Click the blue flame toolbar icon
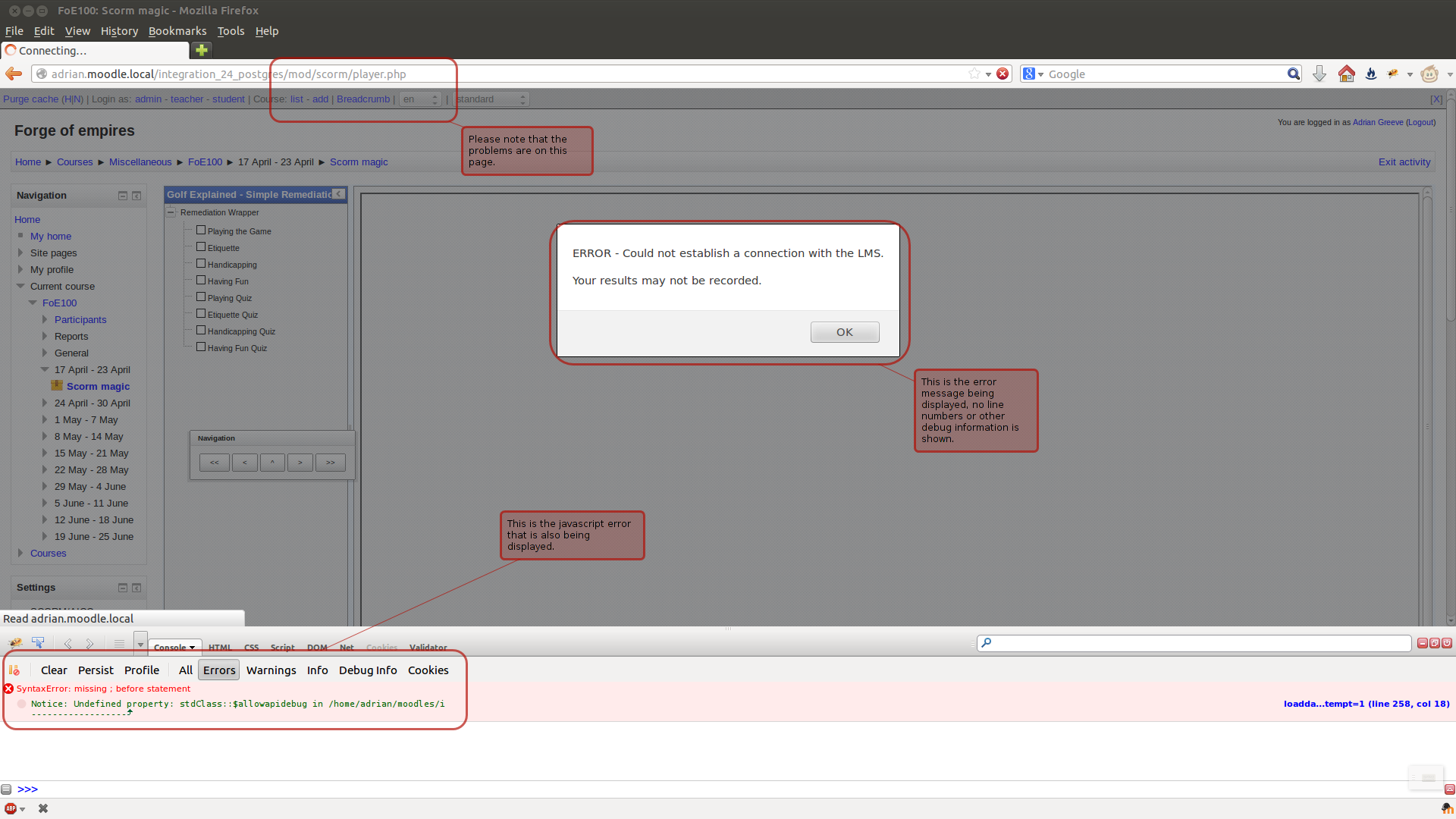 coord(1371,74)
